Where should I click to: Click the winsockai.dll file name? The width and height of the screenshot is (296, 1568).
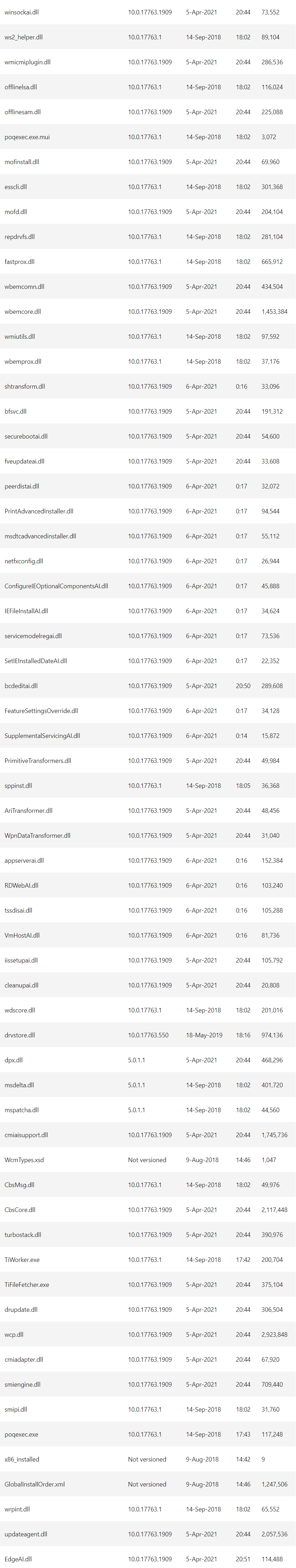click(x=22, y=12)
